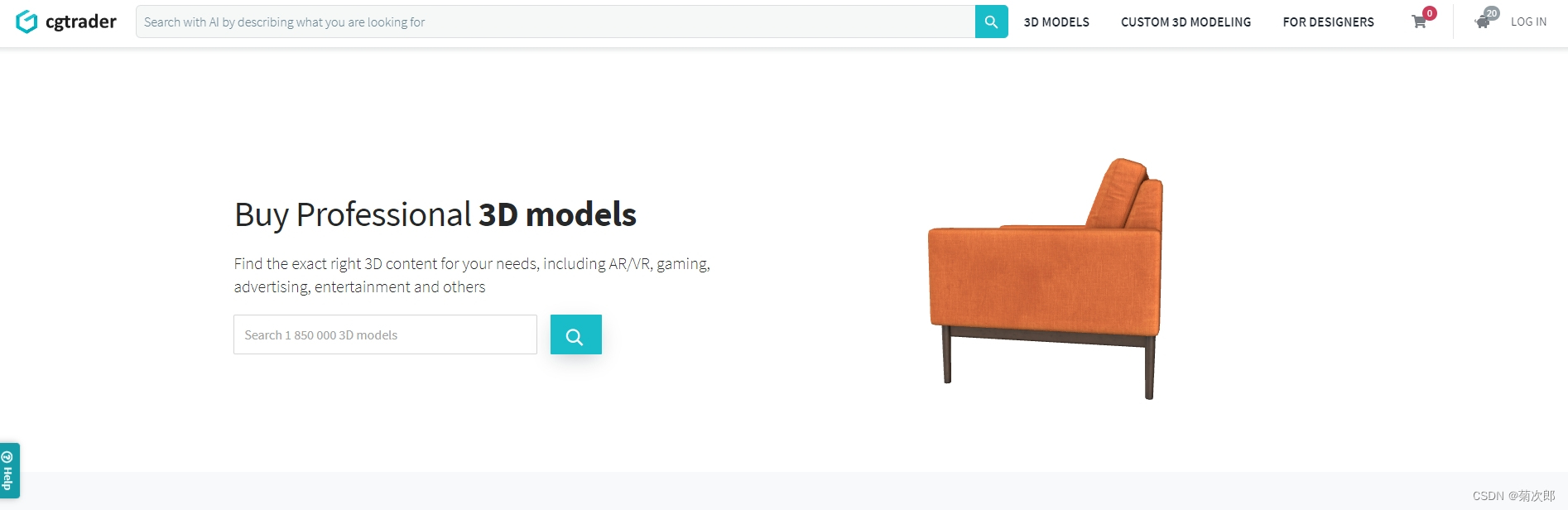Open the 3D MODELS menu

[1056, 22]
